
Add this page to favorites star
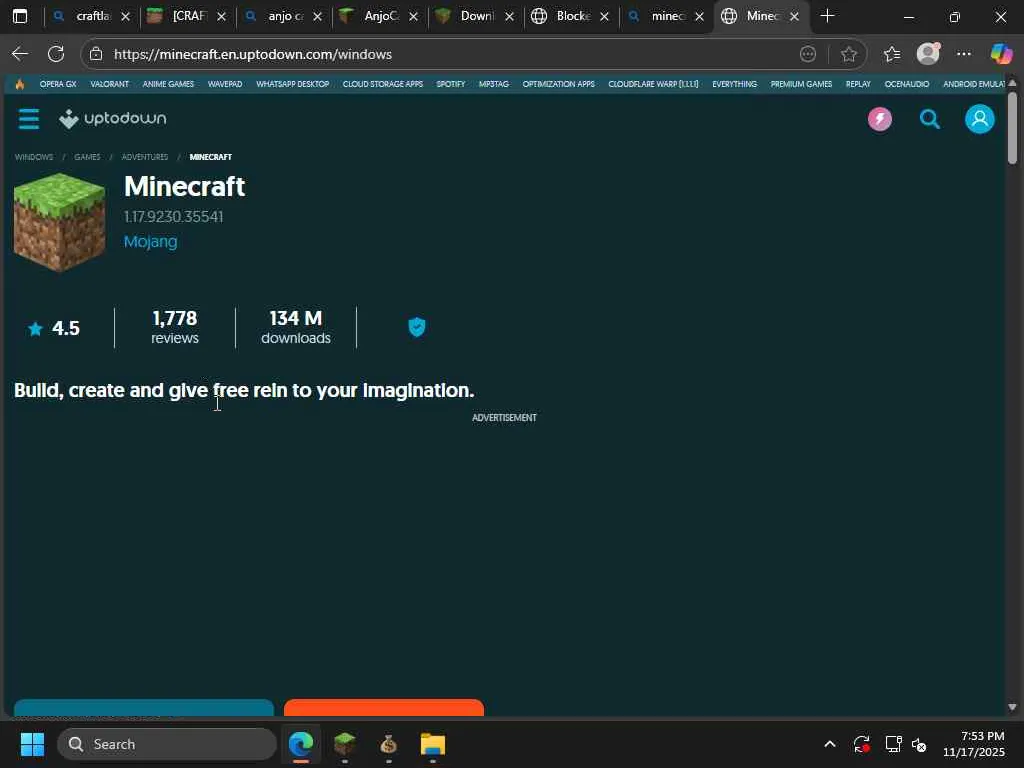point(848,54)
